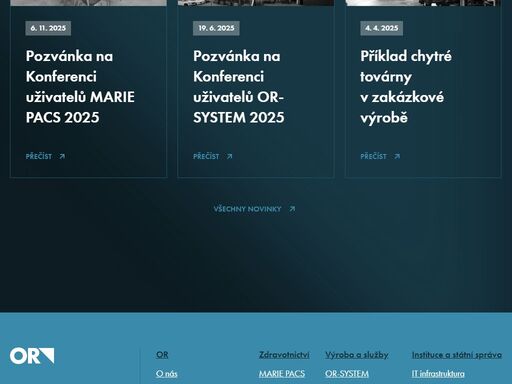Click PŘEČÍST on the OR-SYSTEM 2025 card
This screenshot has height=384, width=512.
pos(206,156)
